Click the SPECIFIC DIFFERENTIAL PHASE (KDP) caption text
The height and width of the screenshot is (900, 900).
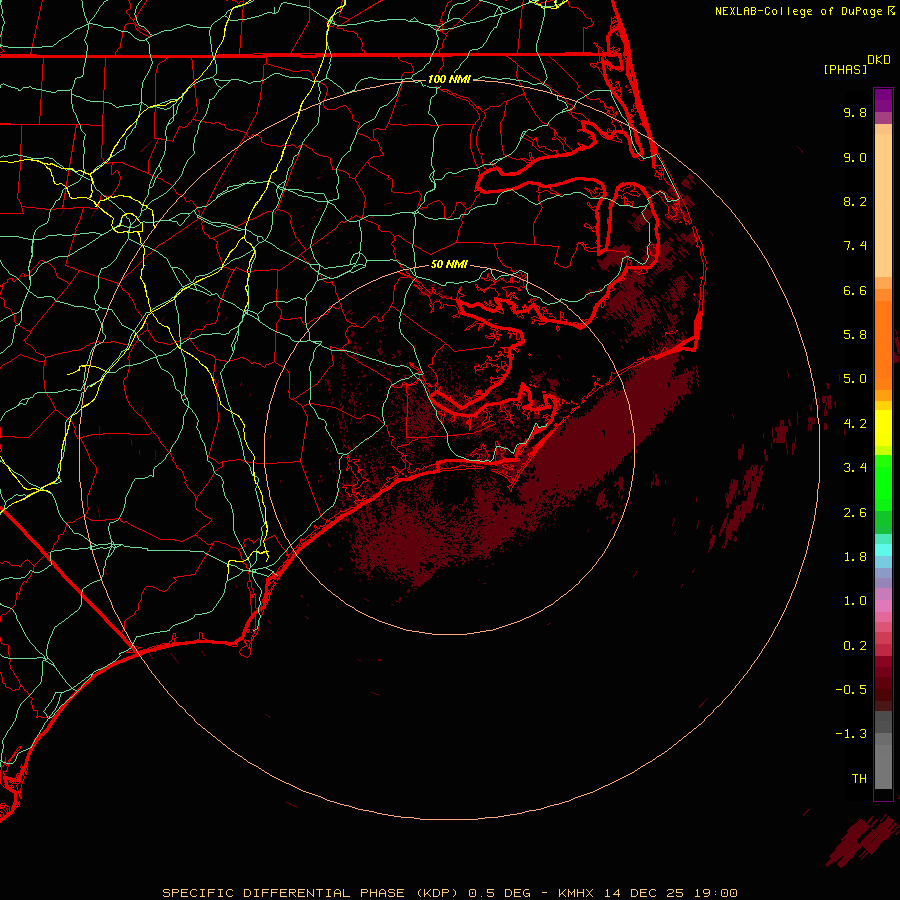(310, 893)
